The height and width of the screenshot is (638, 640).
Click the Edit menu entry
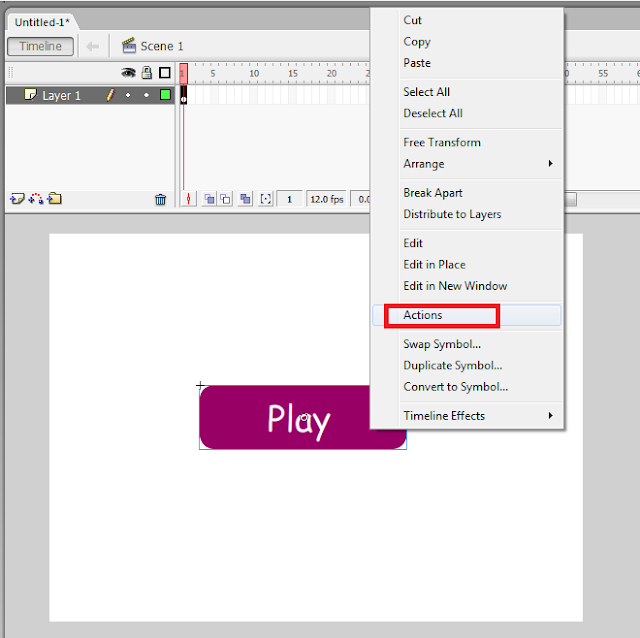coord(467,243)
